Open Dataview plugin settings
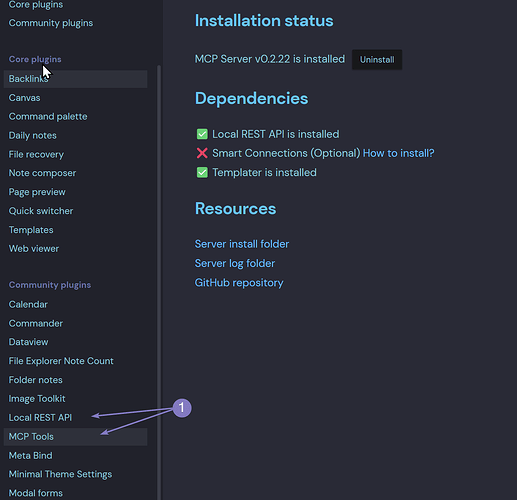This screenshot has height=500, width=517. coord(75,342)
